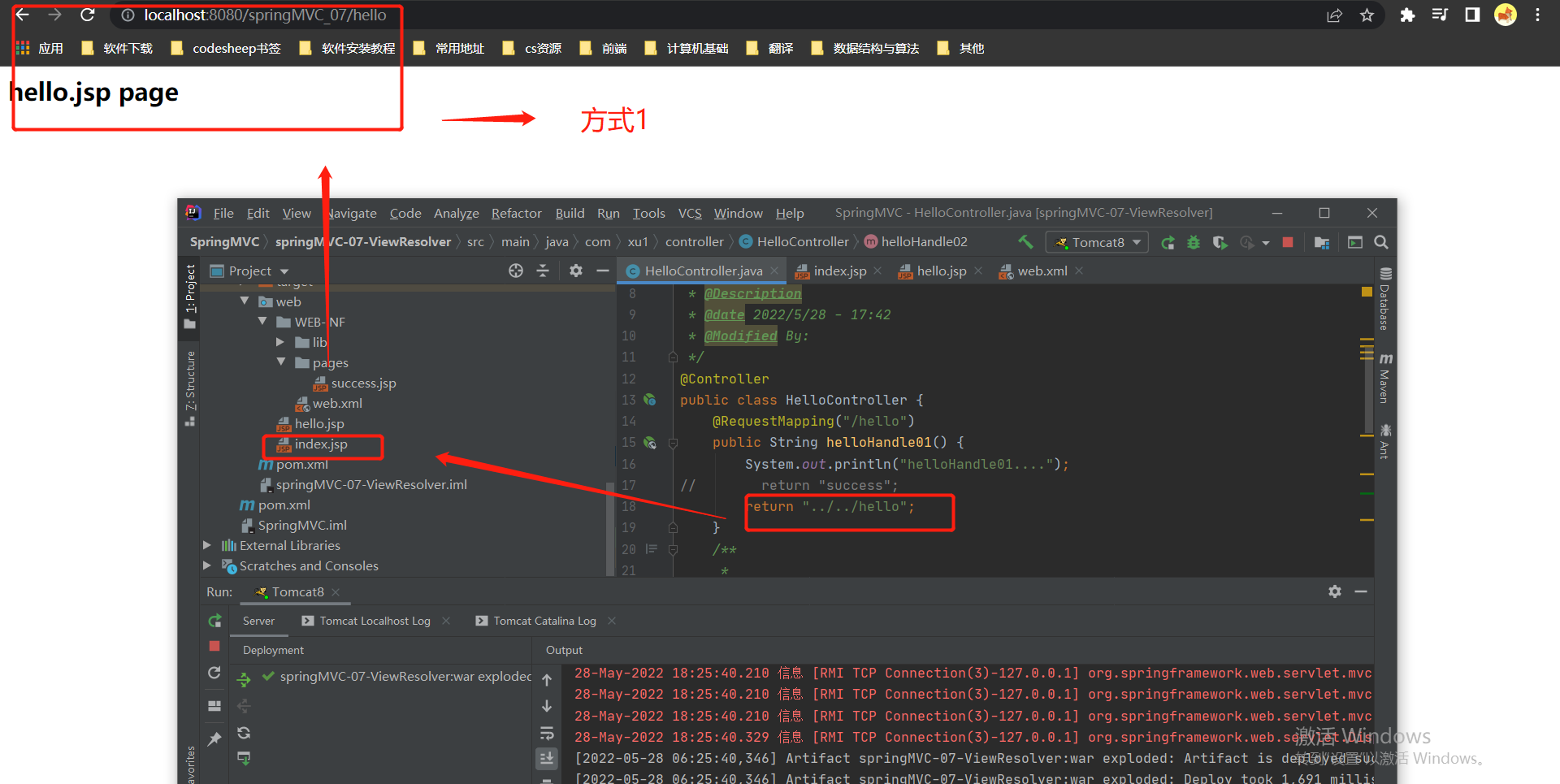Click the Build project hammer icon
The height and width of the screenshot is (784, 1560).
pyautogui.click(x=1026, y=241)
